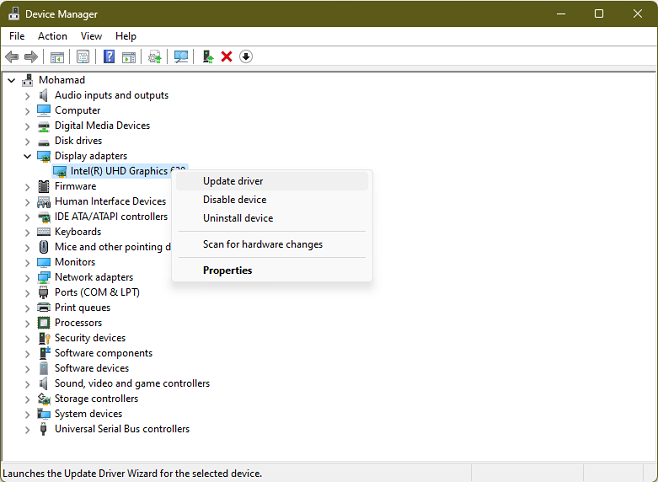Image resolution: width=658 pixels, height=482 pixels.
Task: Click the Scan for hardware changes toolbar icon
Action: pyautogui.click(x=181, y=57)
